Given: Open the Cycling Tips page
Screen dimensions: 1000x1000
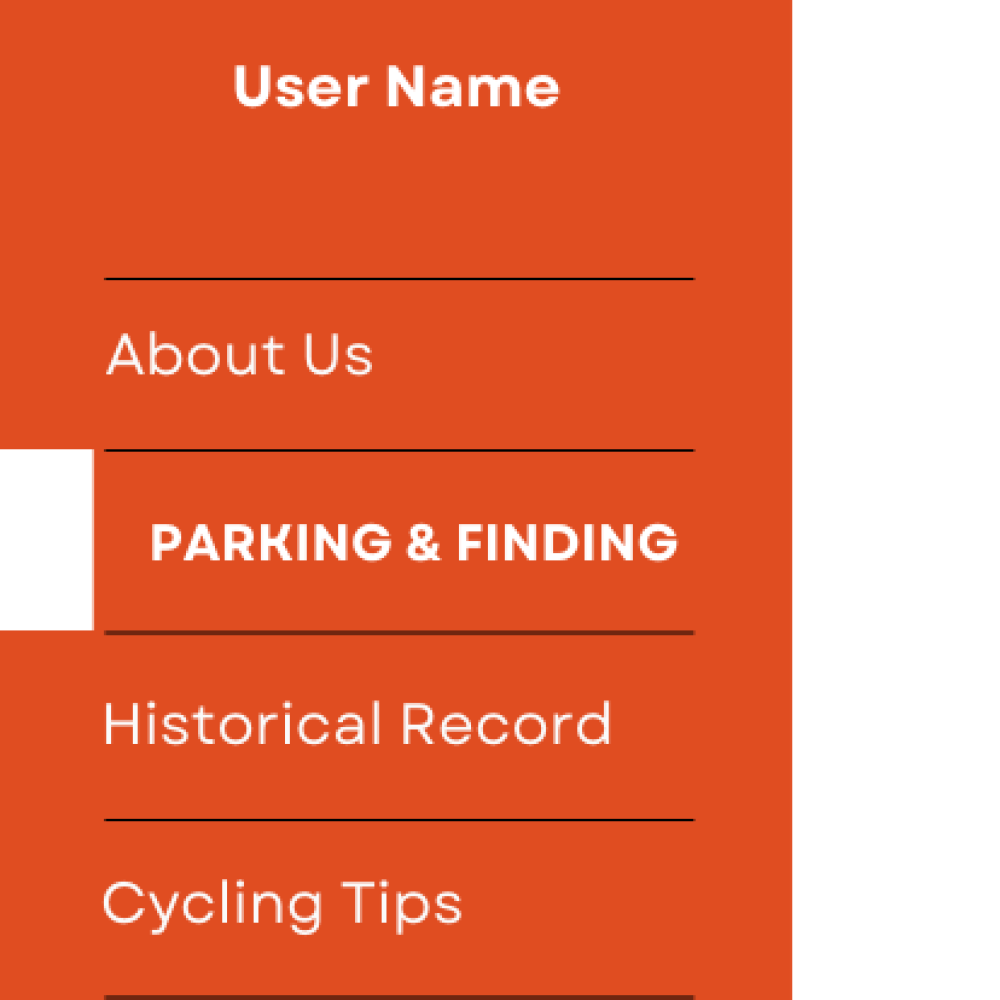Looking at the screenshot, I should click(x=282, y=904).
